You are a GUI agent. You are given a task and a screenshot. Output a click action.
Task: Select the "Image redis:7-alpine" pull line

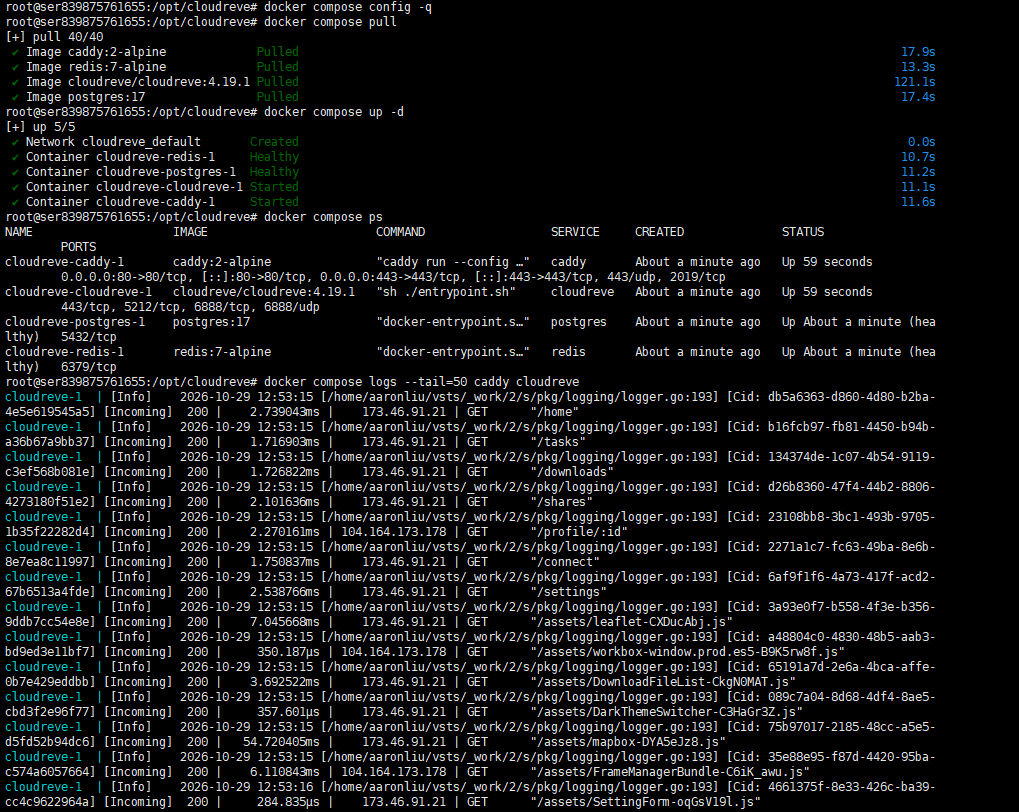(x=96, y=67)
